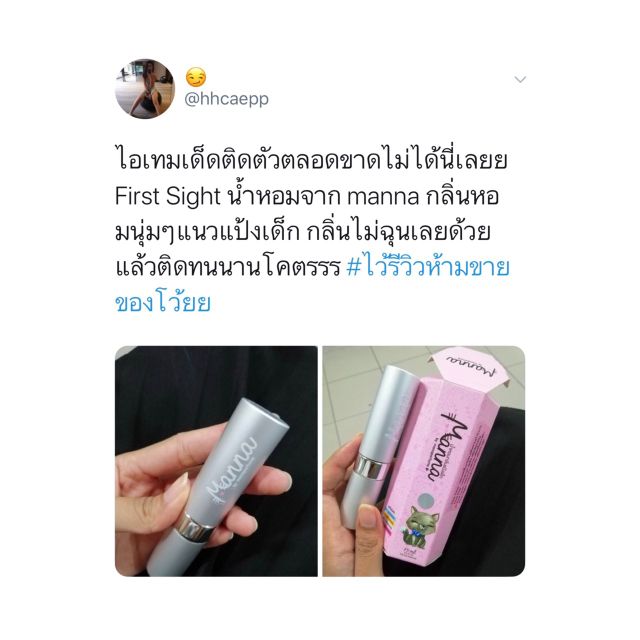View the right photo with pink Manna box

[424, 461]
